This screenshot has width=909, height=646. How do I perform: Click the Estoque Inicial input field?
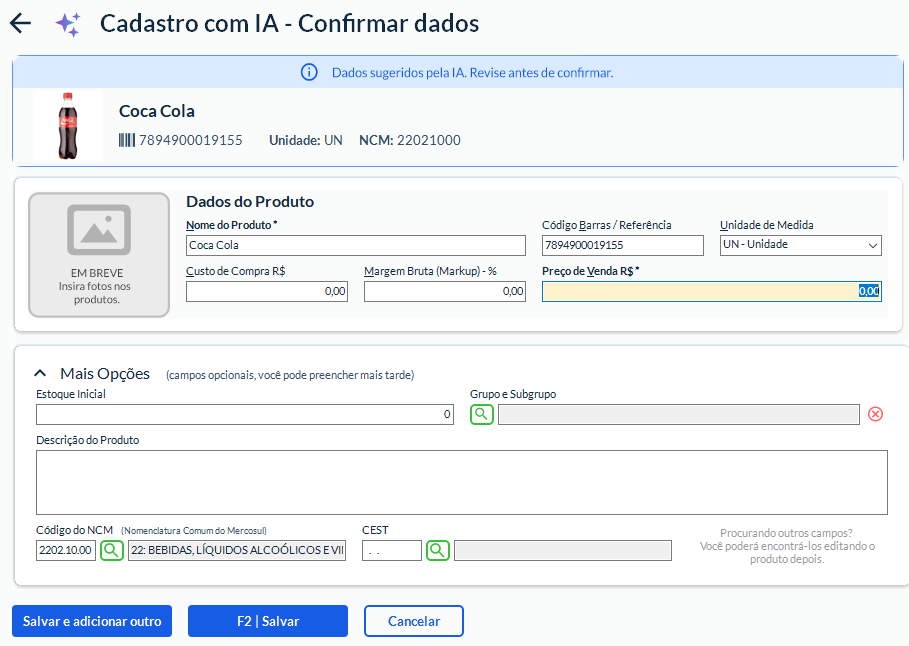tap(245, 415)
